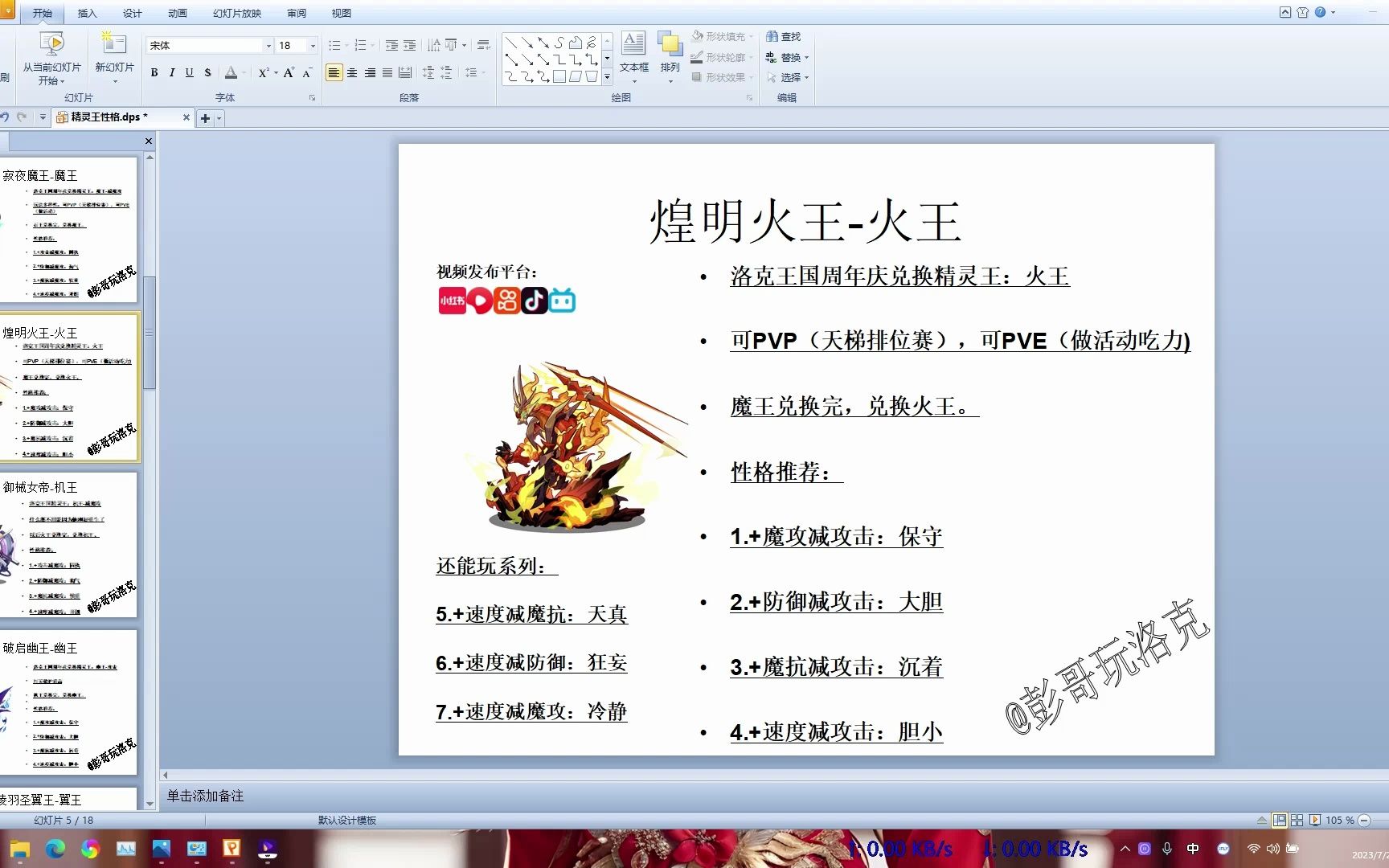
Task: Apply superscript formatting
Action: pyautogui.click(x=265, y=72)
